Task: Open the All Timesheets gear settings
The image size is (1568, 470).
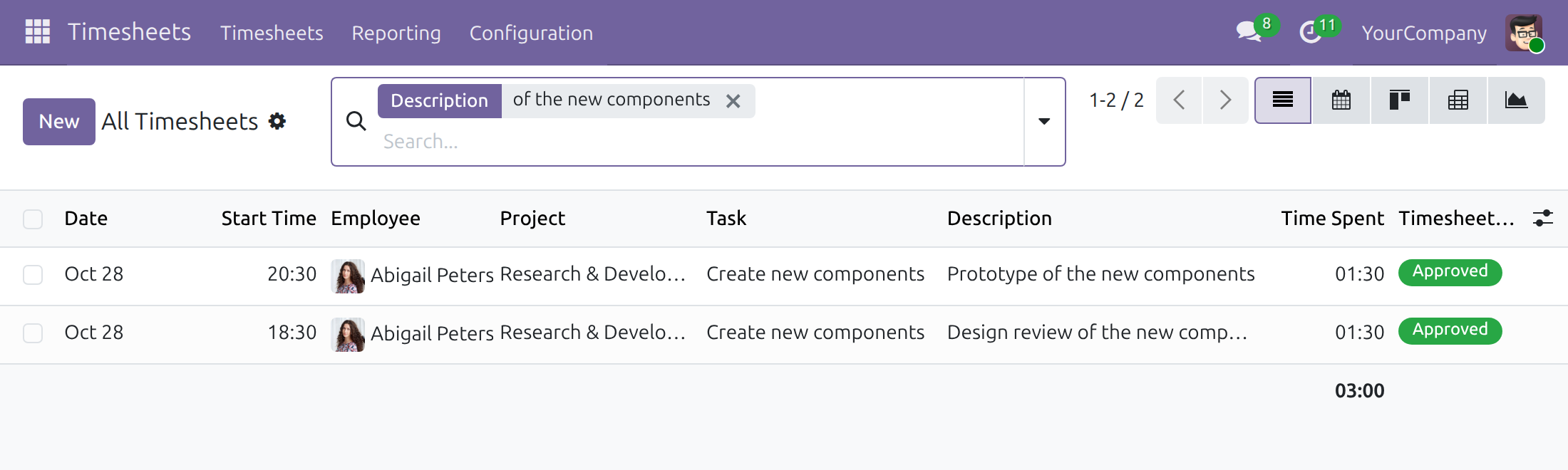Action: pos(277,121)
